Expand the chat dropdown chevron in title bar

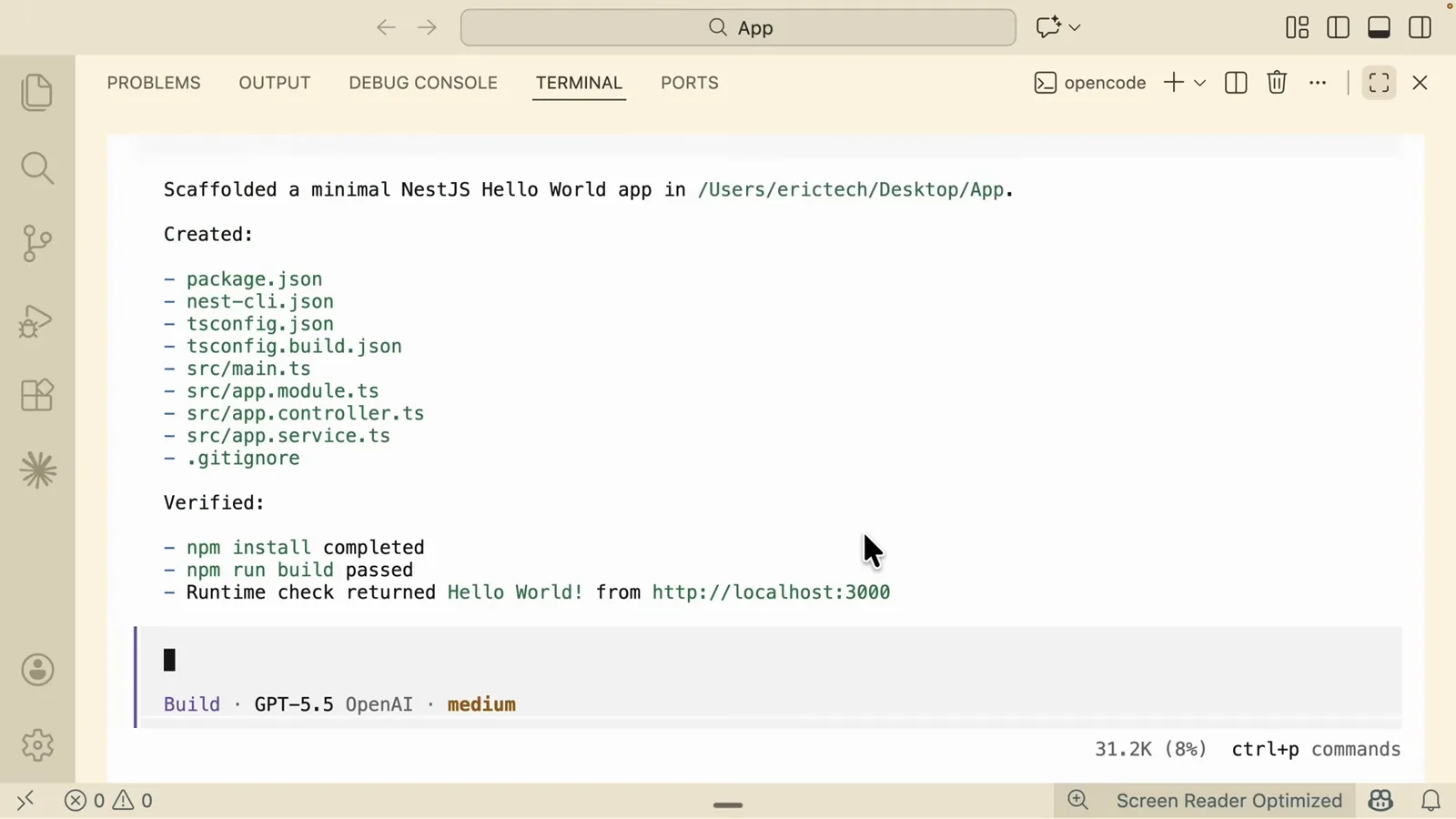click(x=1075, y=27)
